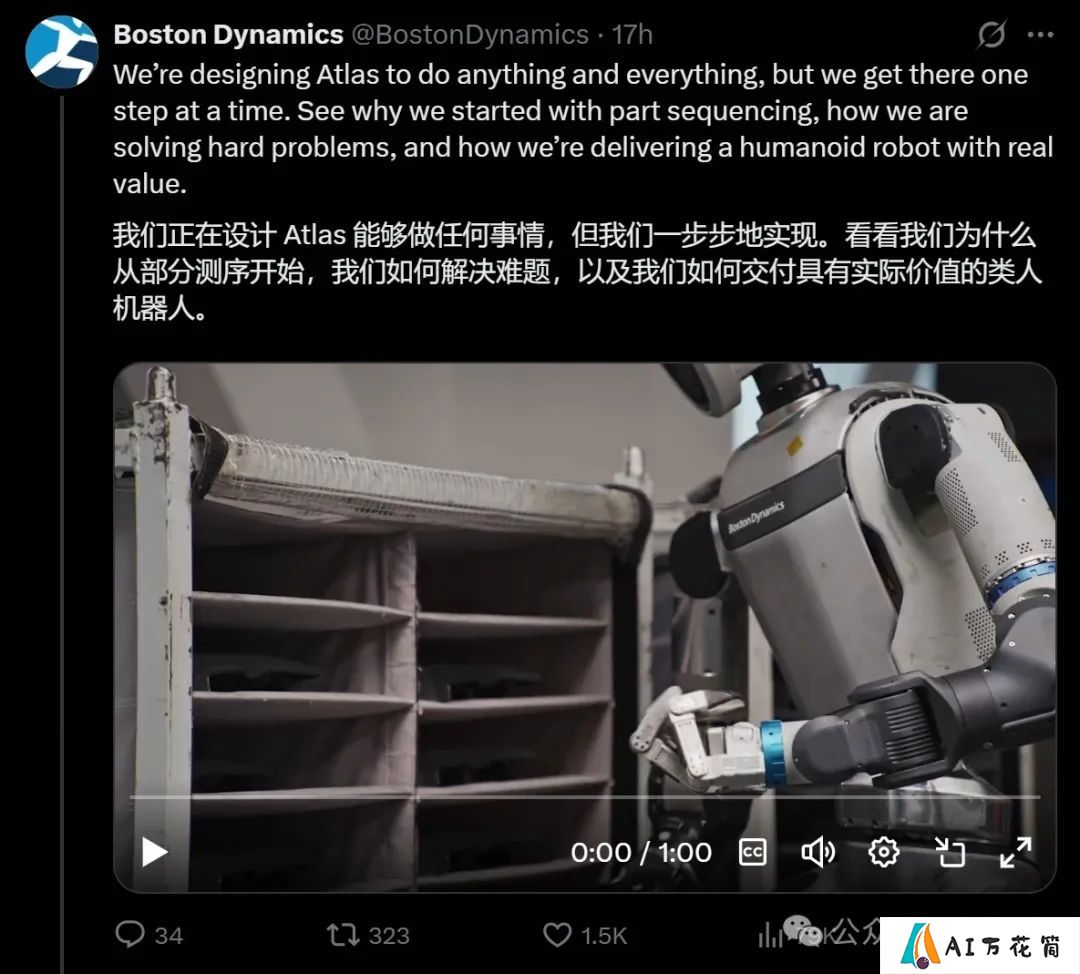Click the reply icon with 34 replies

129,935
